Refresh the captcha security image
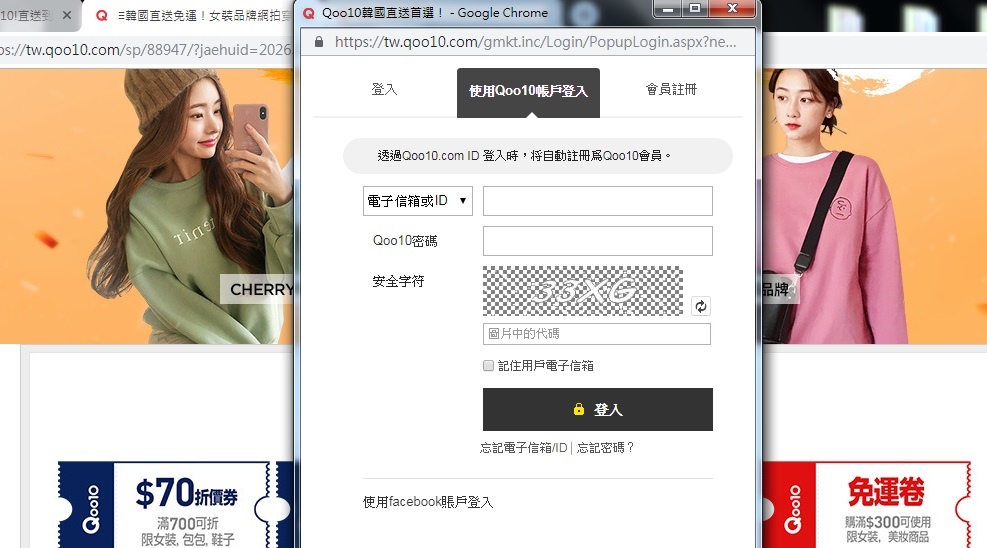The image size is (987, 548). [701, 306]
